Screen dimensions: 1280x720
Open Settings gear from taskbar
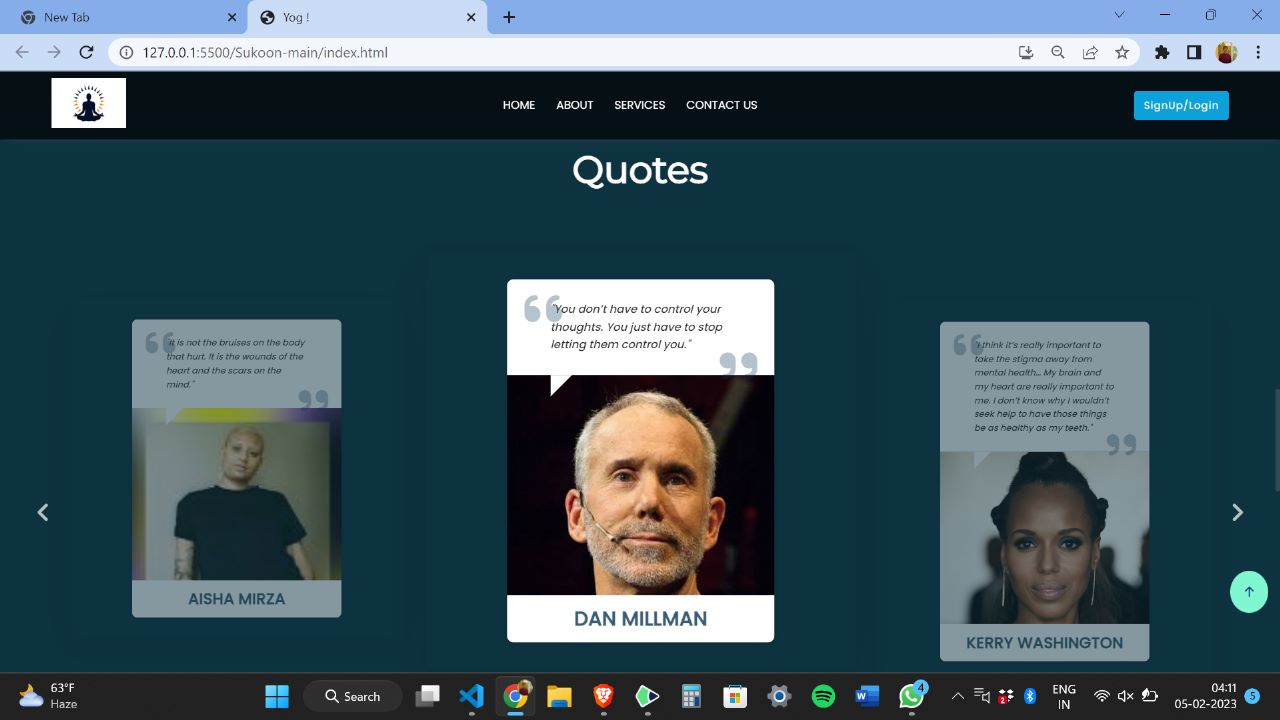[x=779, y=696]
